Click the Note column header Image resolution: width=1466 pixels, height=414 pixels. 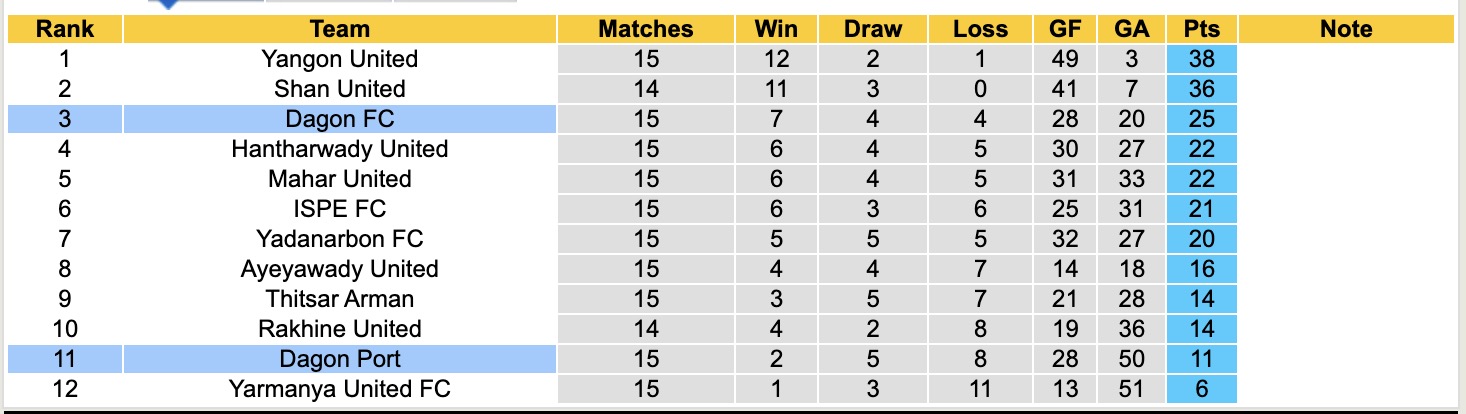[1346, 29]
